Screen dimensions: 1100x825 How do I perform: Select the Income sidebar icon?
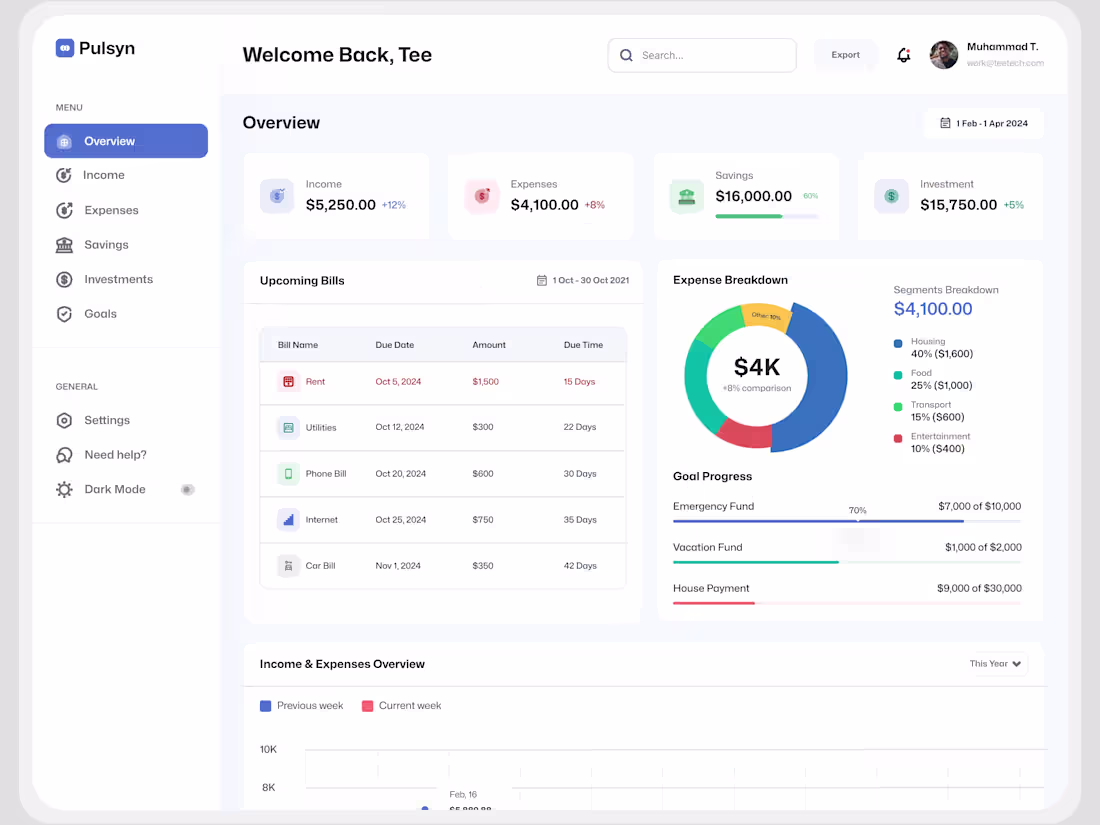(65, 175)
